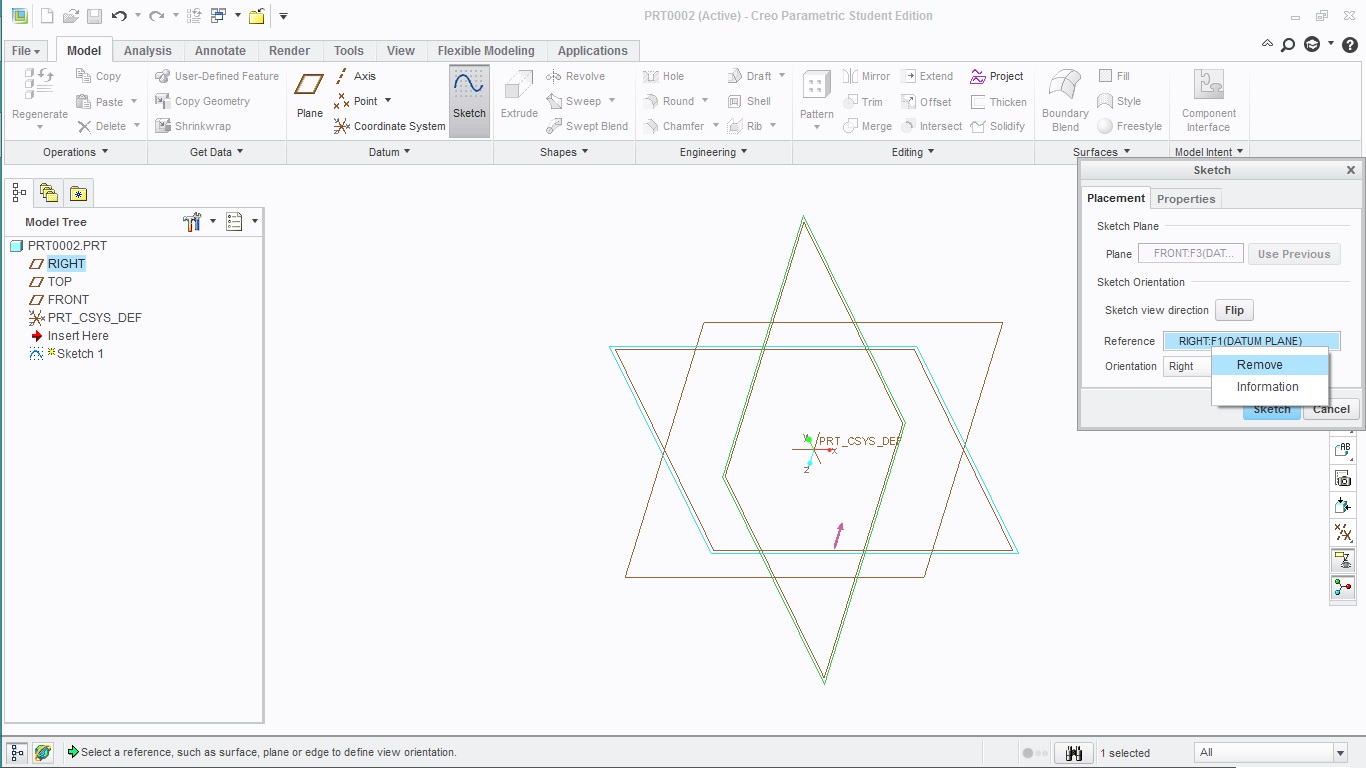
Task: Click the Solidify tool
Action: 997,126
